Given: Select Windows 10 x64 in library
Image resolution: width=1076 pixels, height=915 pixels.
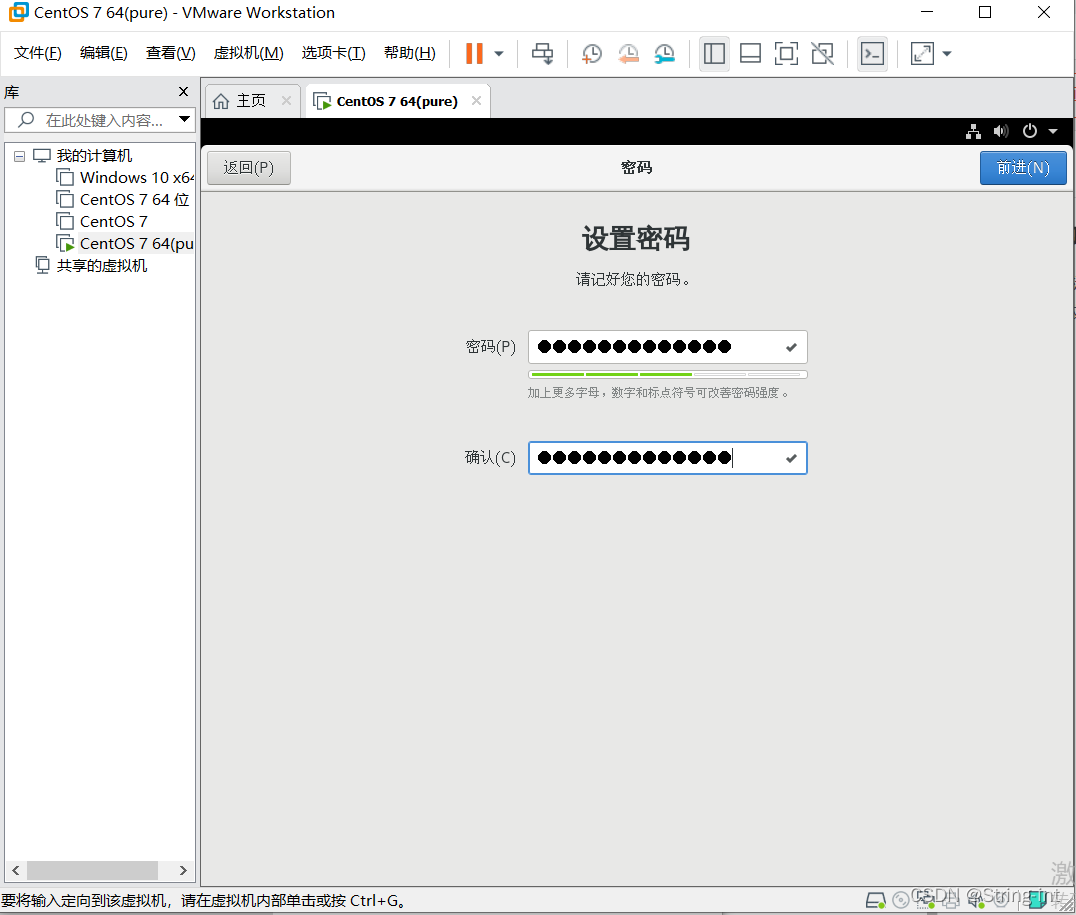Looking at the screenshot, I should (136, 178).
